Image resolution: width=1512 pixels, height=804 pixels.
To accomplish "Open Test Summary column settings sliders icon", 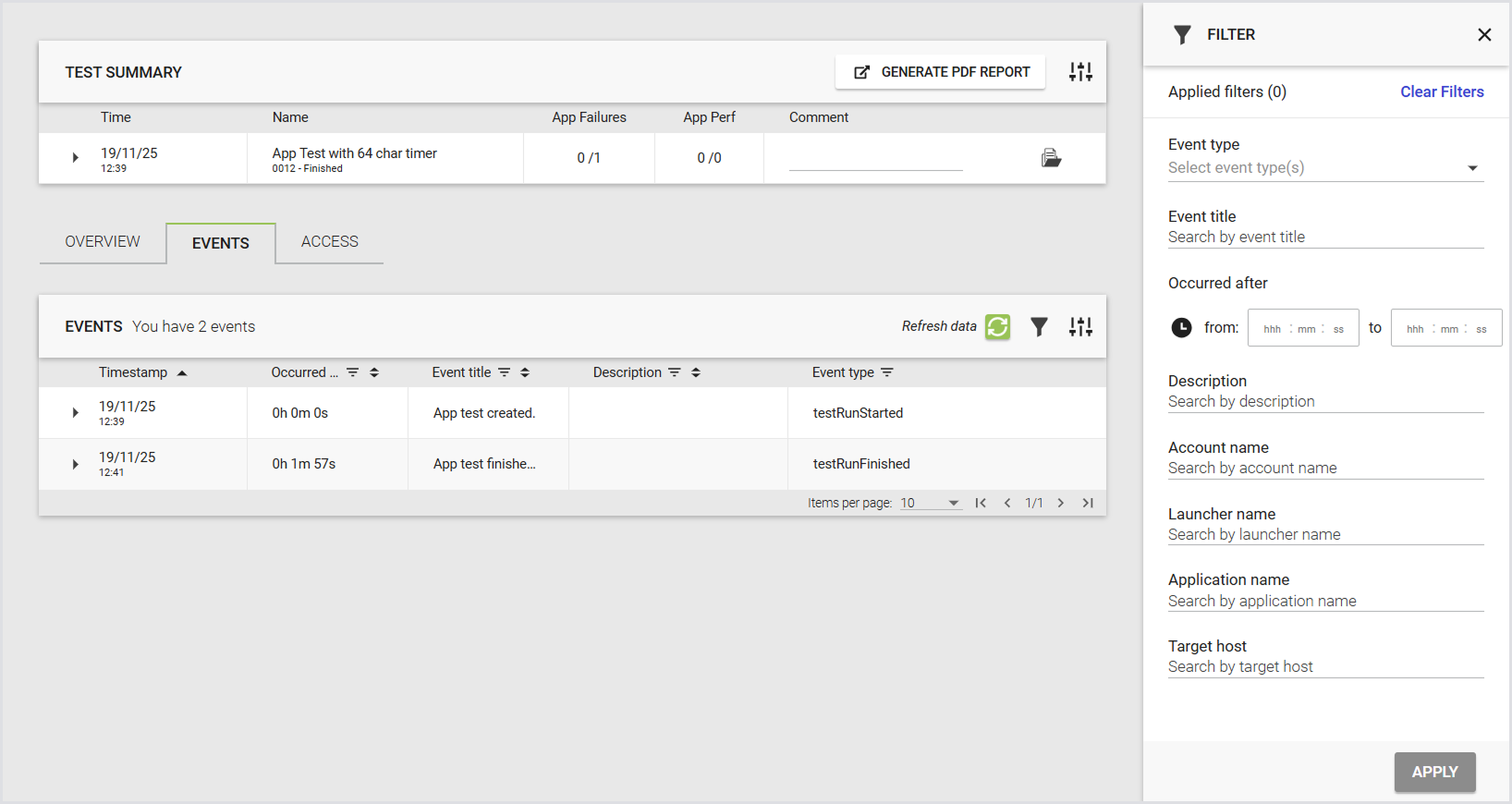I will [1080, 72].
